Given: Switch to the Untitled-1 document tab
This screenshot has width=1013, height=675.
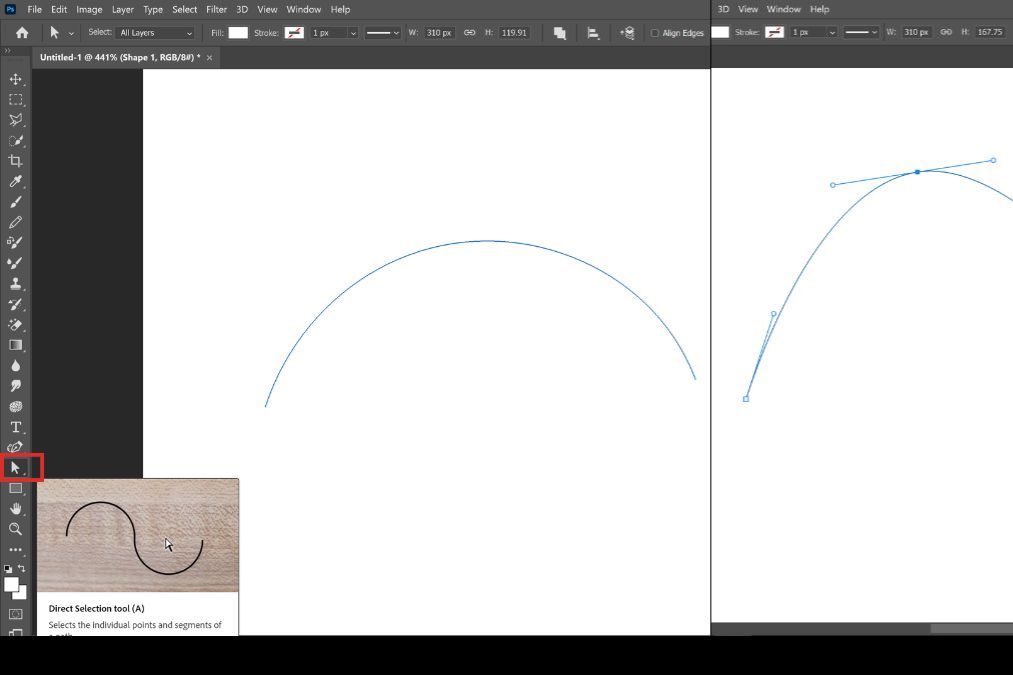Looking at the screenshot, I should 119,58.
